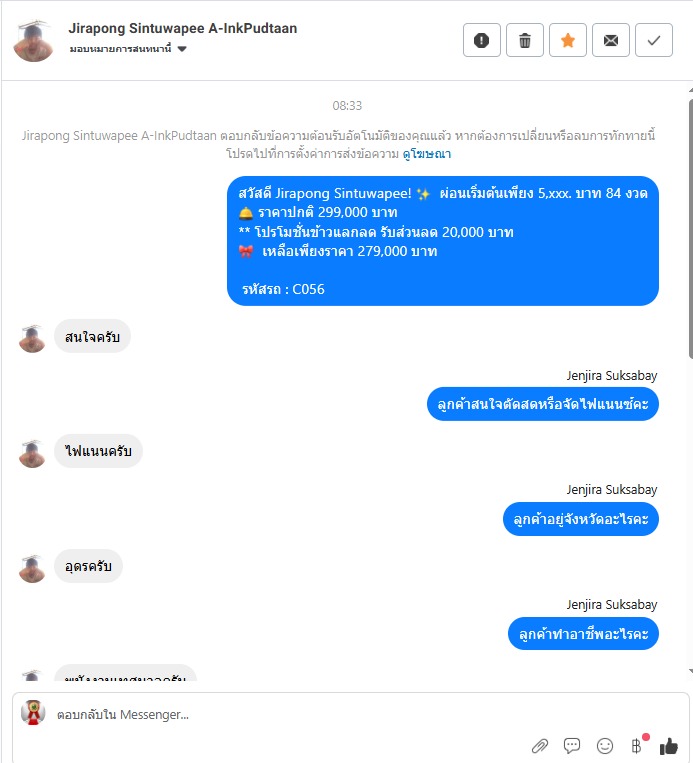Open the emoji picker smiley icon
This screenshot has width=693, height=763.
(605, 745)
